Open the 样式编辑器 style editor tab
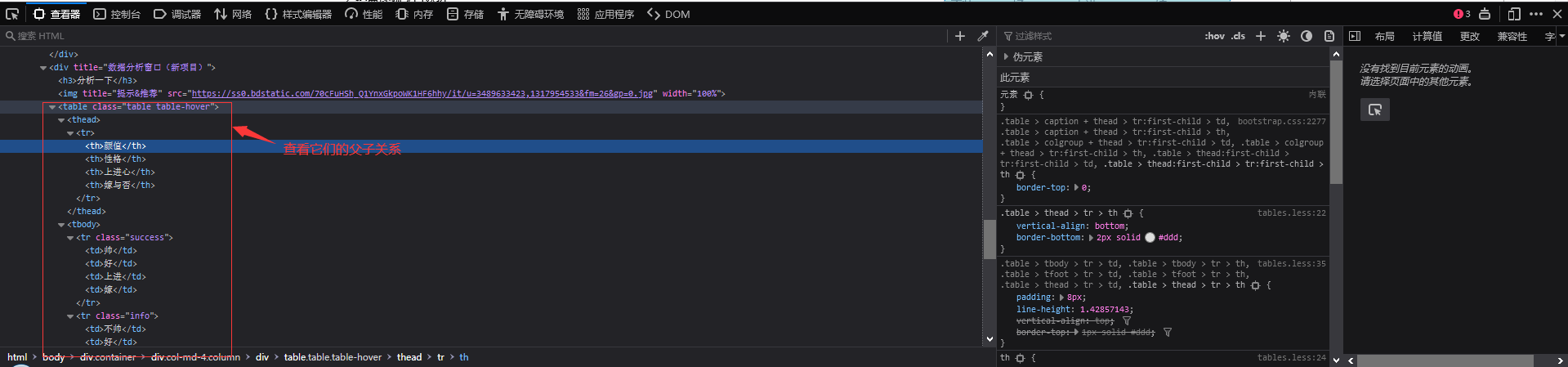Image resolution: width=1568 pixels, height=367 pixels. (x=298, y=14)
